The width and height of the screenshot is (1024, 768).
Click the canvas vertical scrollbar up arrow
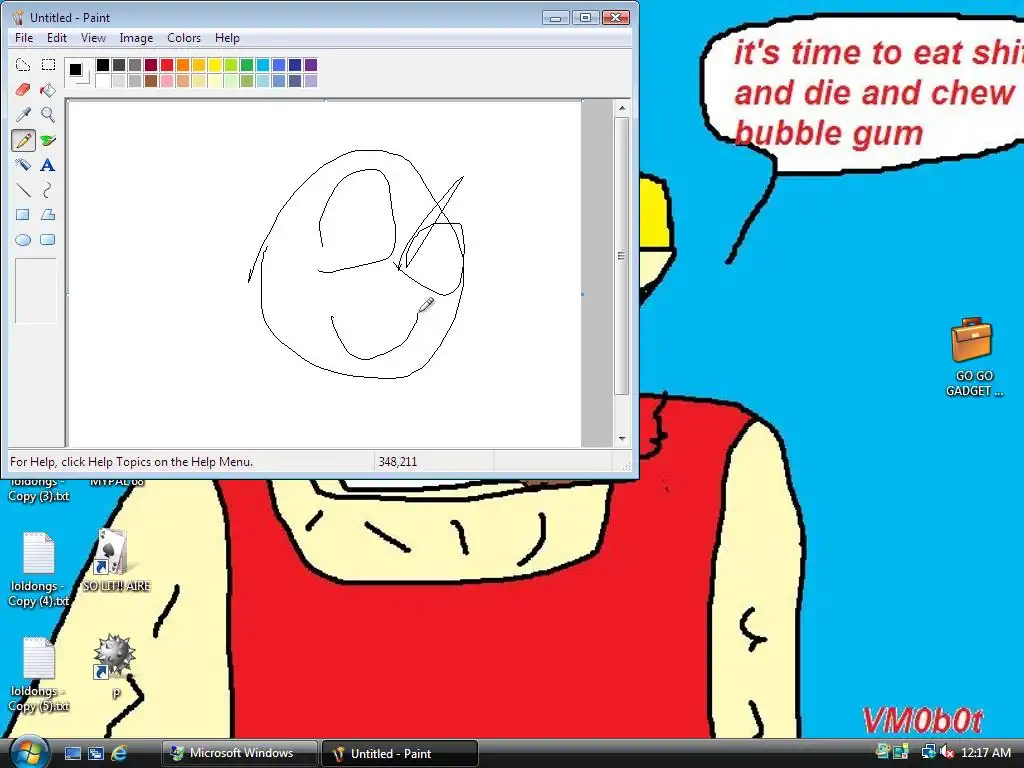pyautogui.click(x=622, y=108)
